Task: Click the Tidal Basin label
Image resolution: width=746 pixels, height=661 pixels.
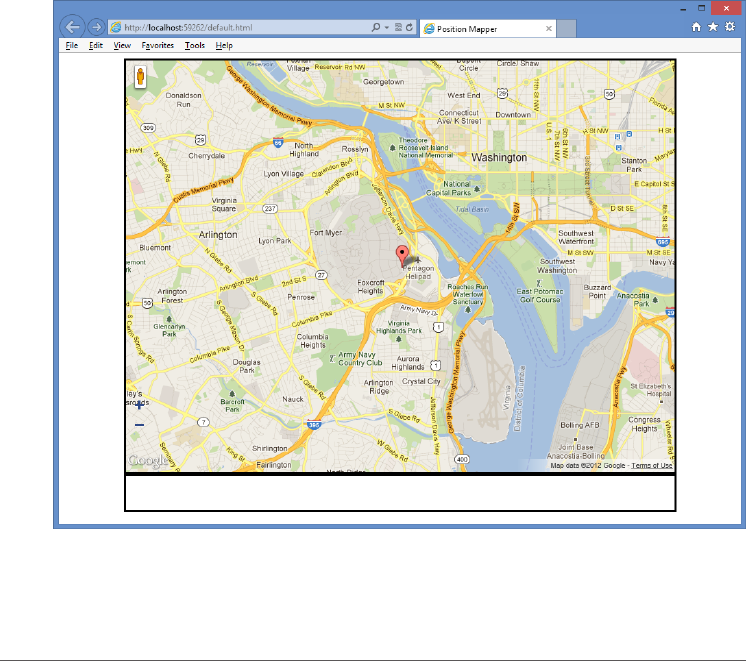Action: point(472,209)
